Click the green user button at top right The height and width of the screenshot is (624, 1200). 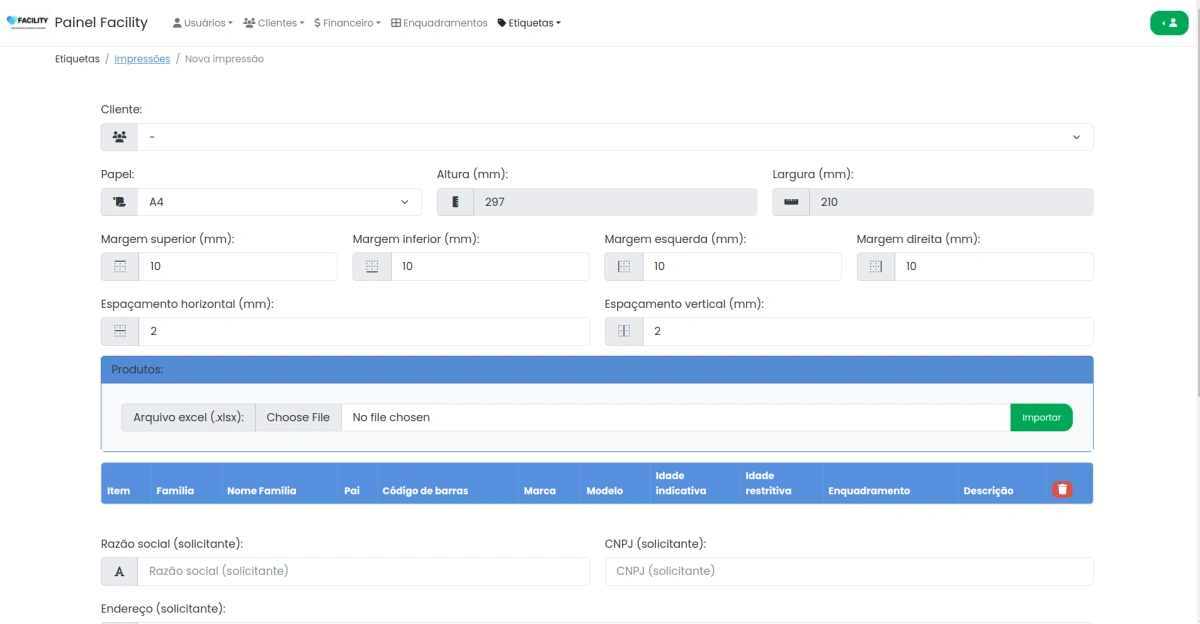point(1169,22)
